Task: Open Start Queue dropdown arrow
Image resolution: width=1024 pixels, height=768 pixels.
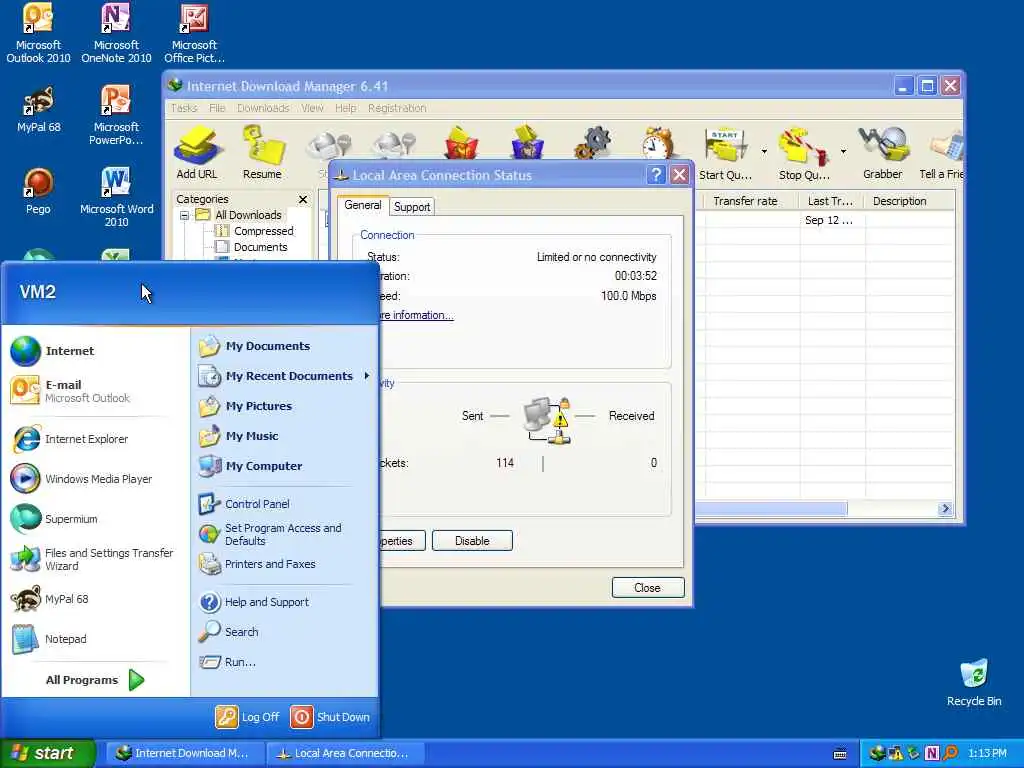Action: 764,152
